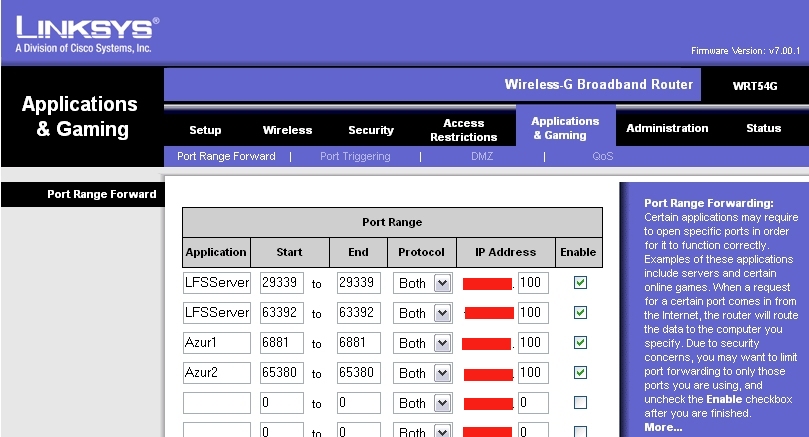Open the Administration tab
Viewport: 809px width, 437px height.
[x=667, y=128]
